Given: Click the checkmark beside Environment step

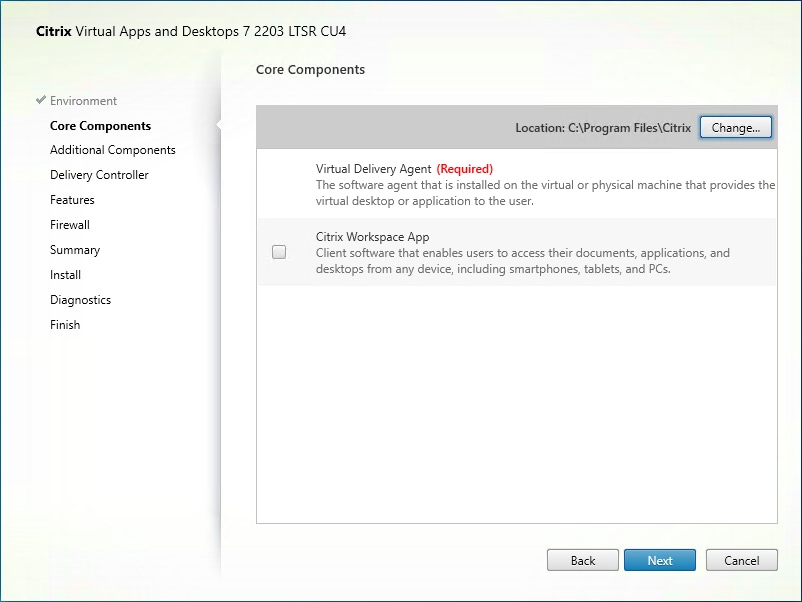Looking at the screenshot, I should (40, 100).
